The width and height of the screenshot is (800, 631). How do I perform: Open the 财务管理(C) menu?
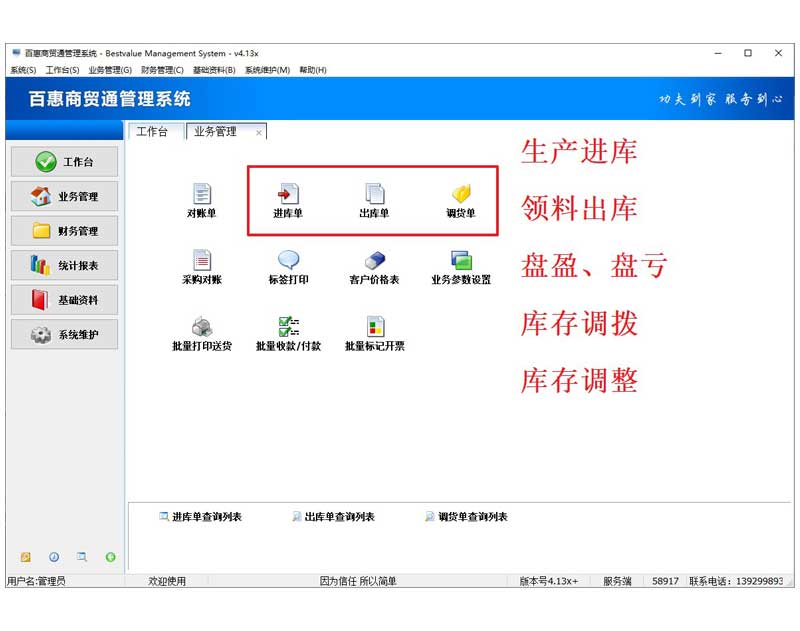pyautogui.click(x=162, y=70)
